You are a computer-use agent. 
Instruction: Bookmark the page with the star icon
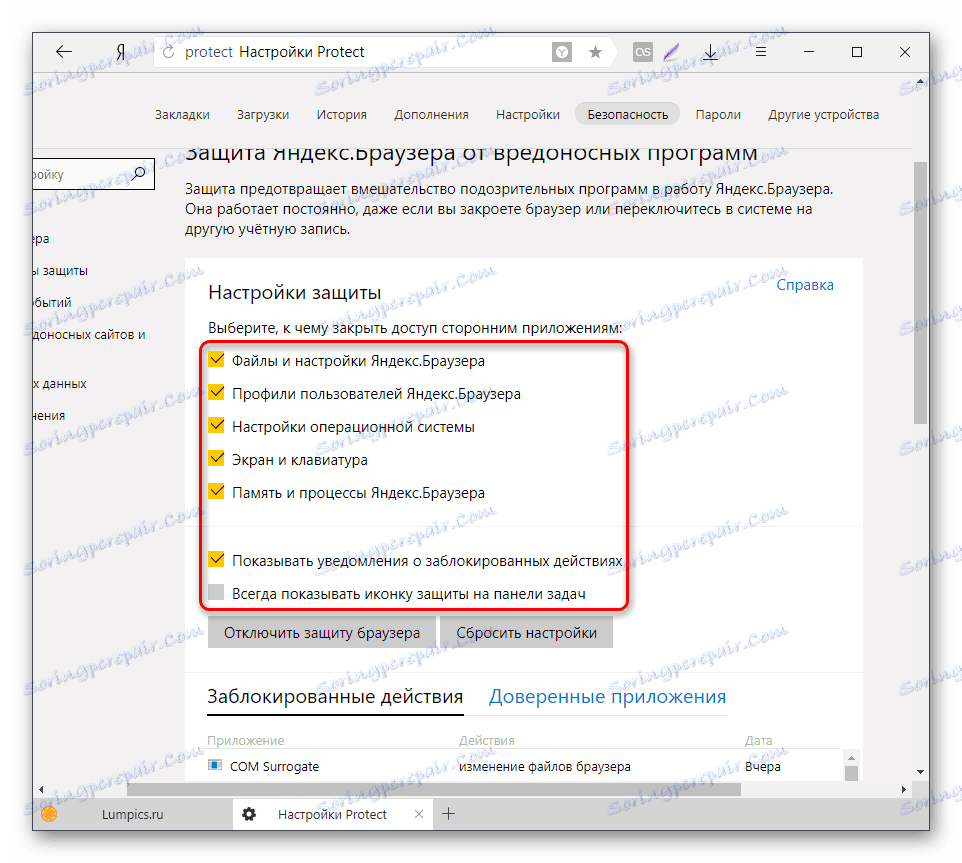coord(595,52)
